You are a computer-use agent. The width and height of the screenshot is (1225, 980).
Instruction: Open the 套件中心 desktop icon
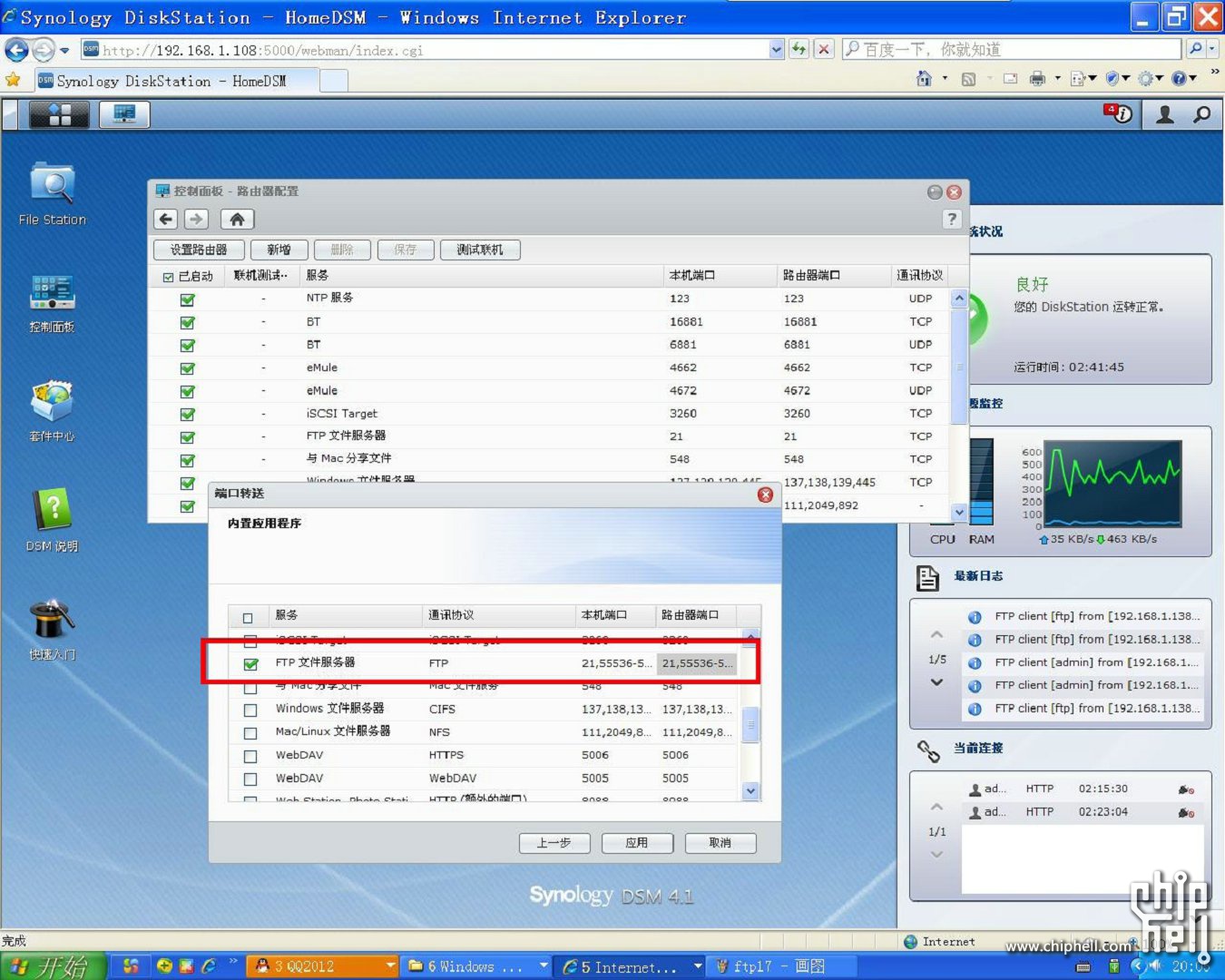[x=53, y=411]
